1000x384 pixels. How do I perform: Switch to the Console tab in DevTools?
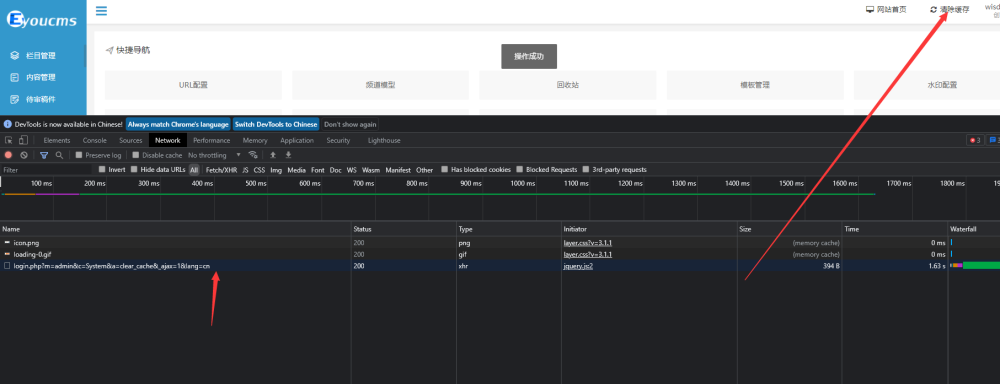click(94, 140)
